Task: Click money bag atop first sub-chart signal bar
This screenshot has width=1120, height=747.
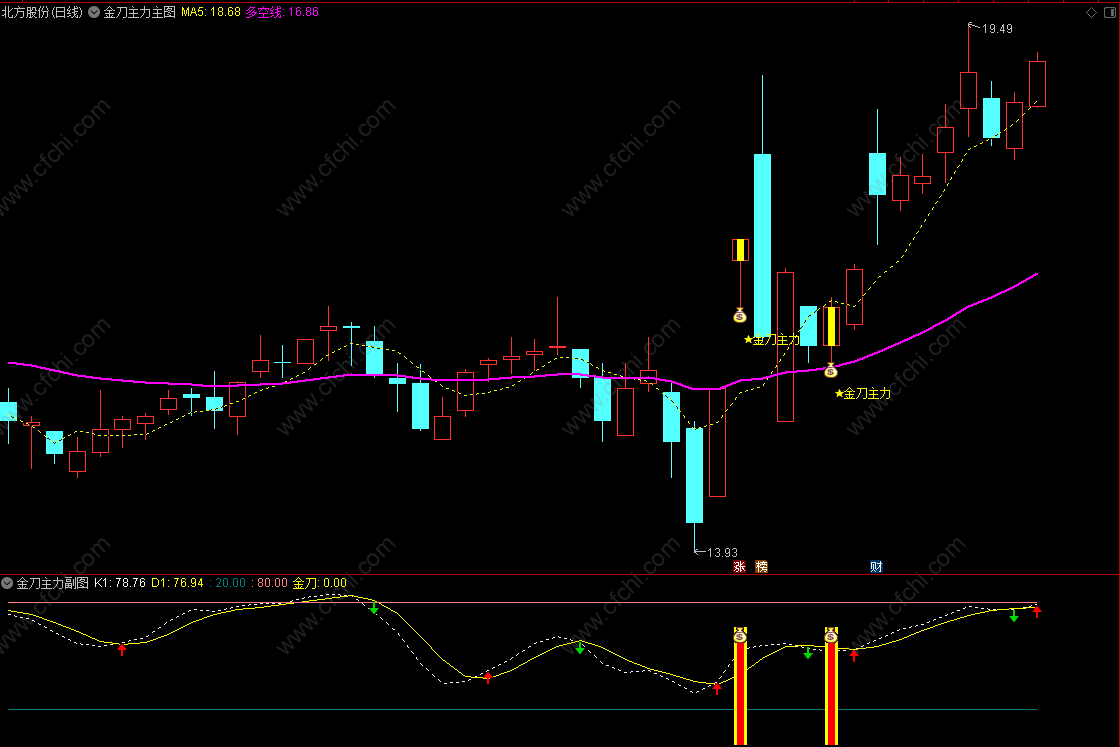Action: click(740, 635)
